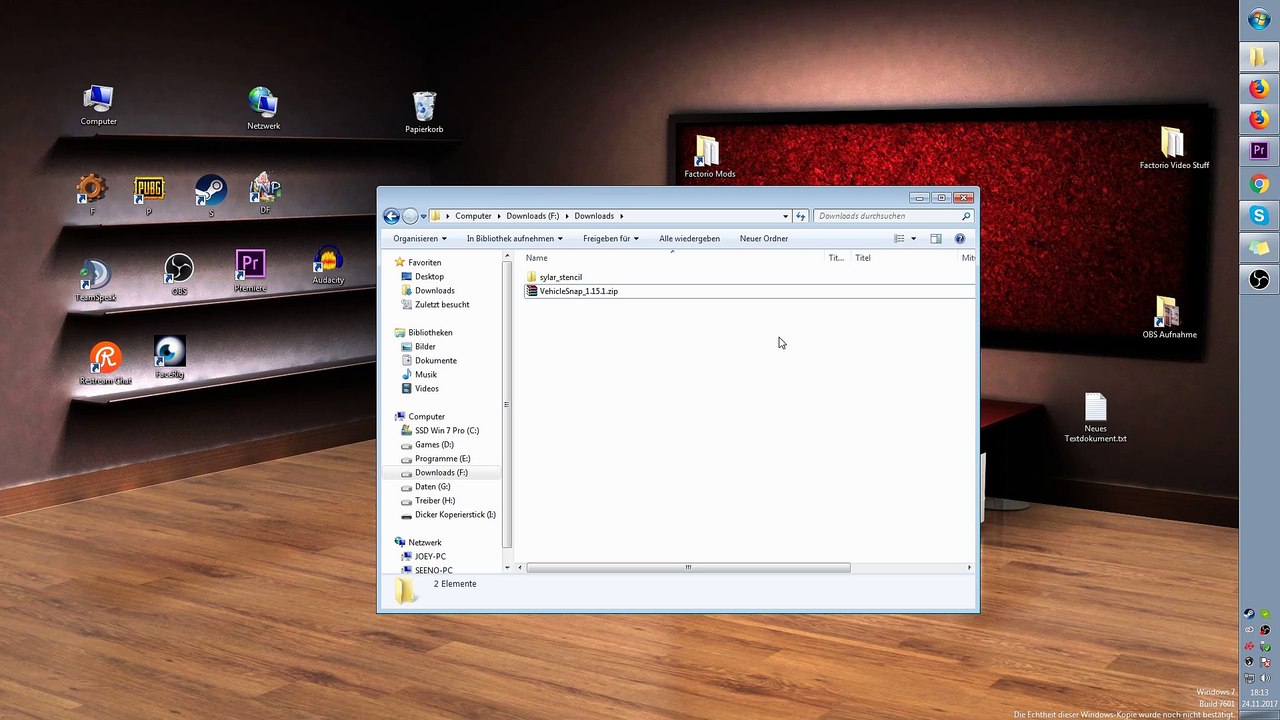Select the Steam desktop icon

coord(211,194)
